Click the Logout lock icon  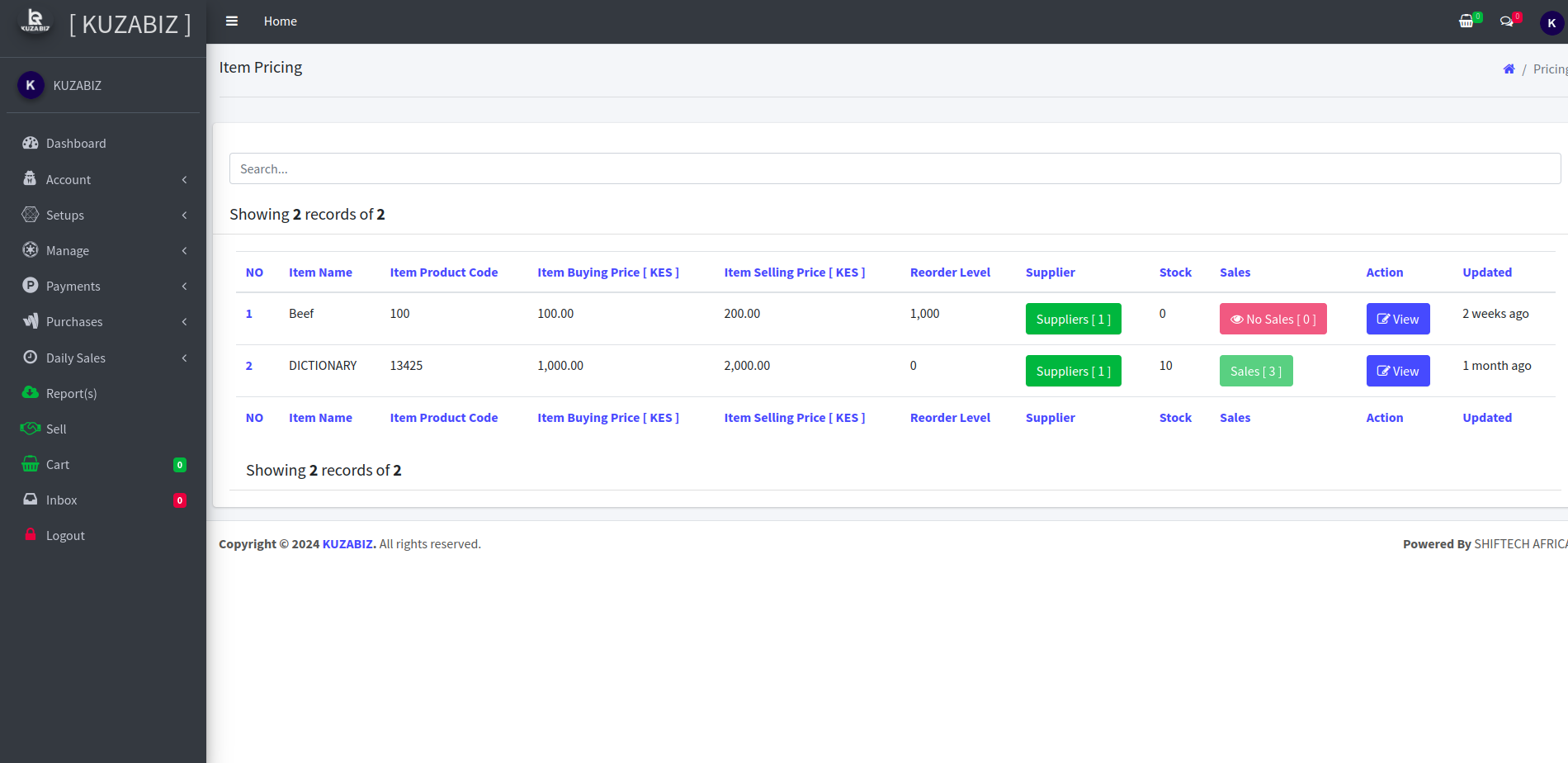(31, 535)
